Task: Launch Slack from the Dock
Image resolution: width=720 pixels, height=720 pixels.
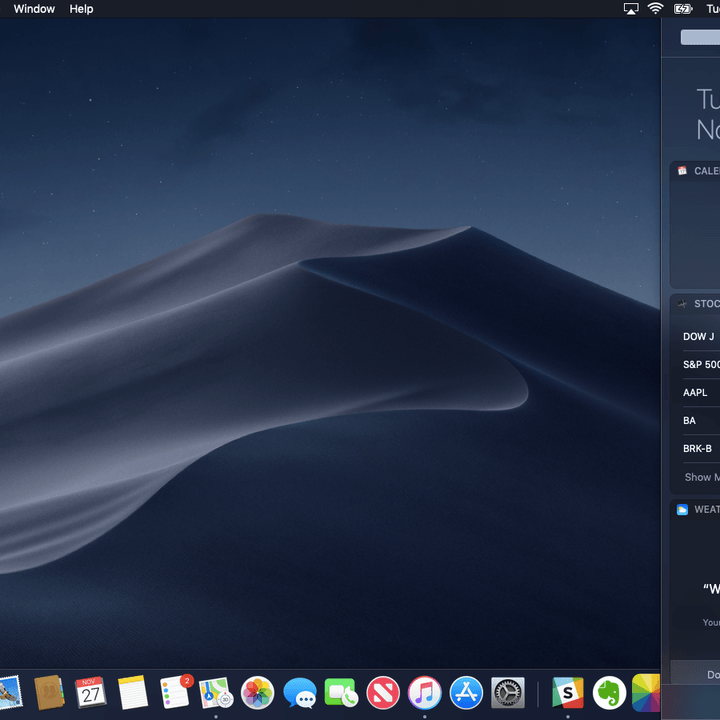Action: coord(568,692)
